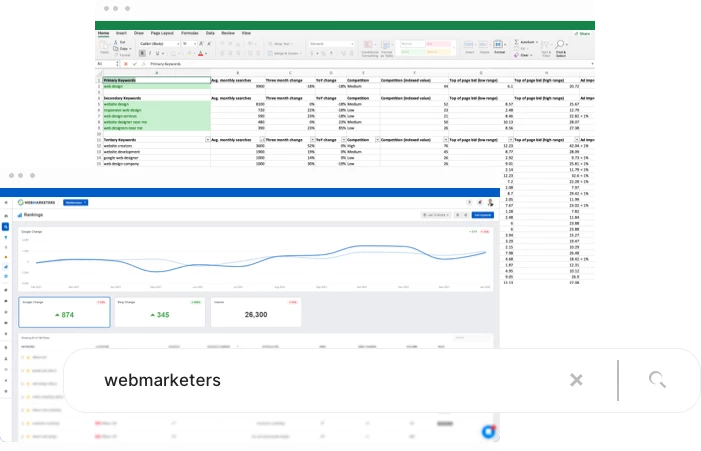Screen dimensions: 701x451
Task: Open the blue Webmarketers account dropdown
Action: [x=76, y=202]
